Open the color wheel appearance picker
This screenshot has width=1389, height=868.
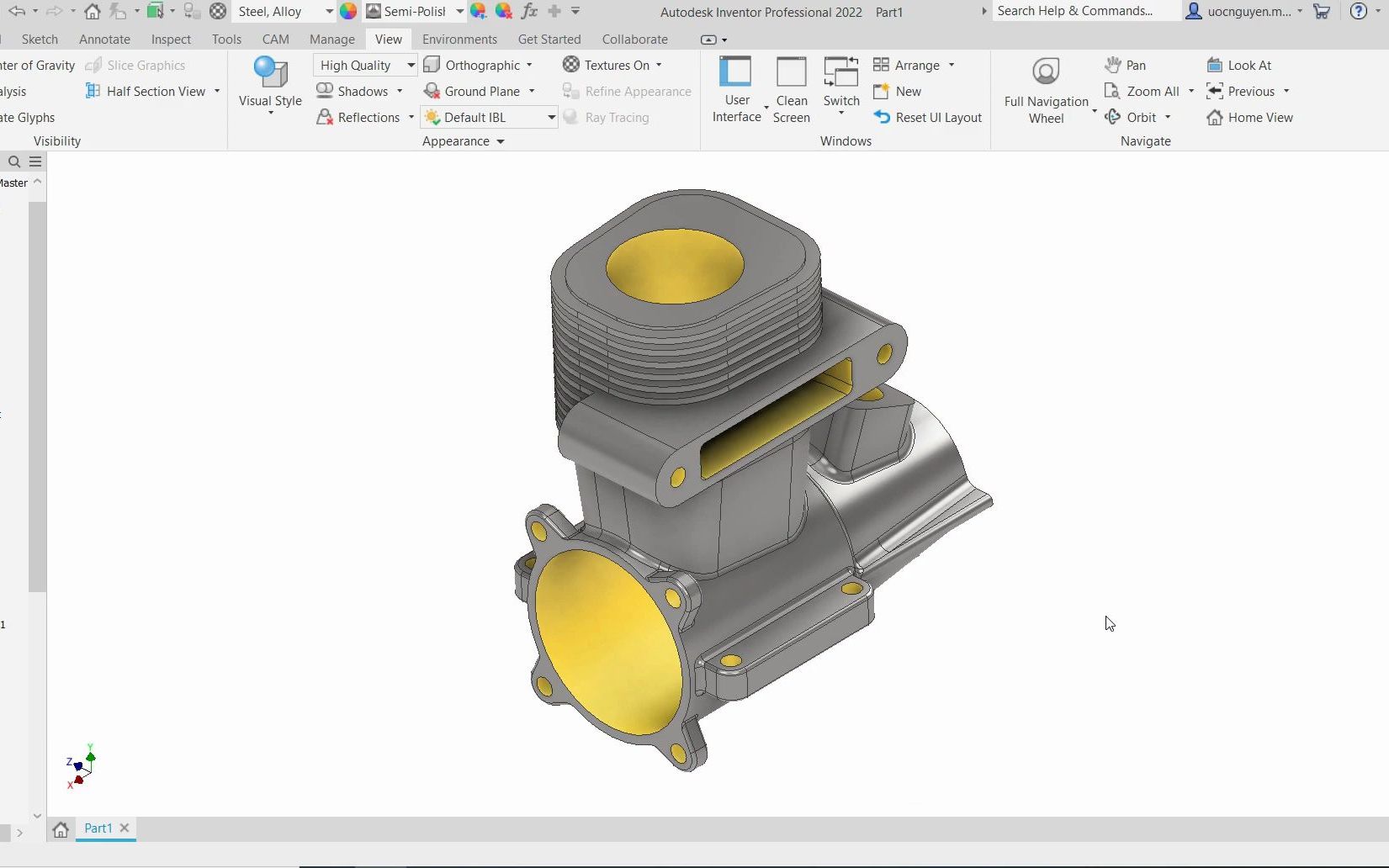click(347, 12)
